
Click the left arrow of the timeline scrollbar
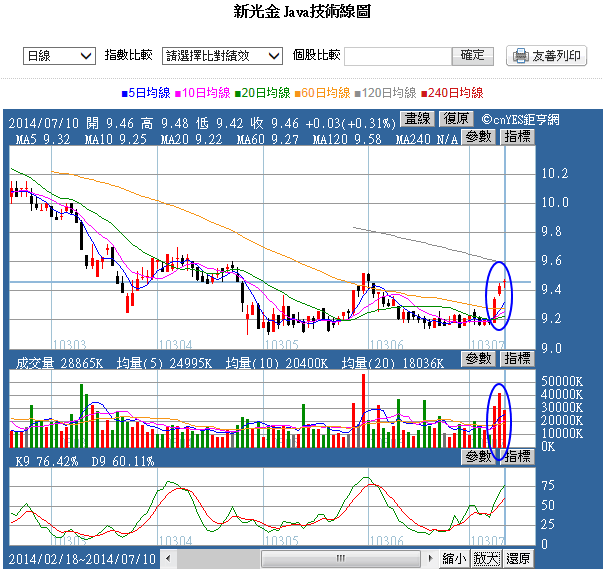[168, 558]
